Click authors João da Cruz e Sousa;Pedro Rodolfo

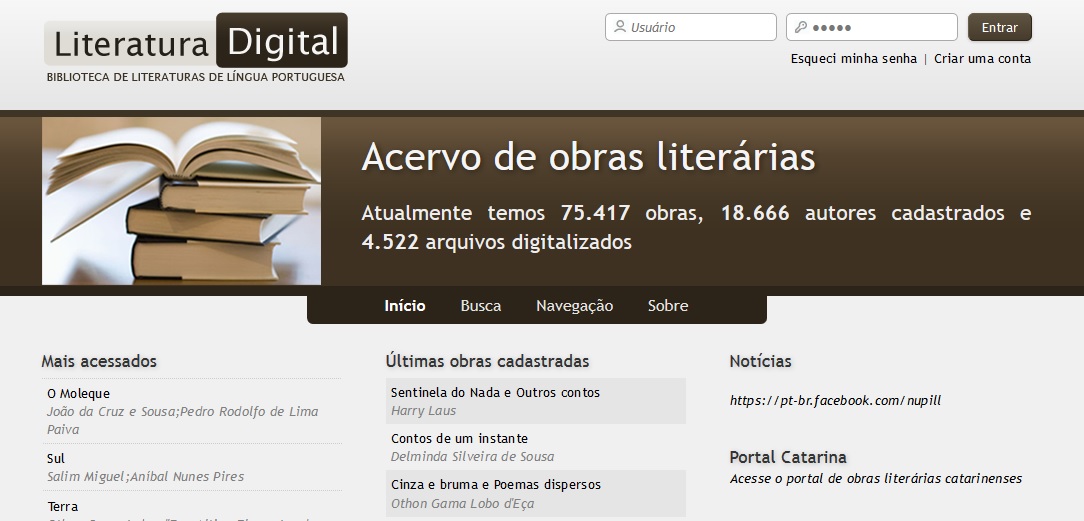coord(183,420)
